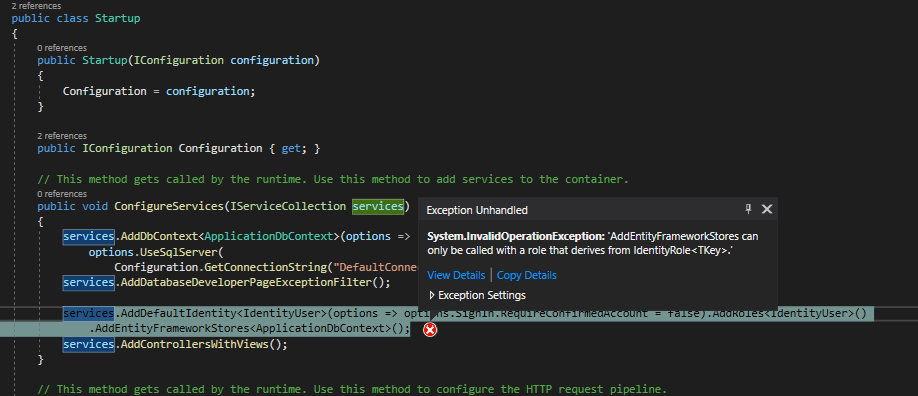Click the "Configuration = configuration;" assignment line

click(159, 91)
